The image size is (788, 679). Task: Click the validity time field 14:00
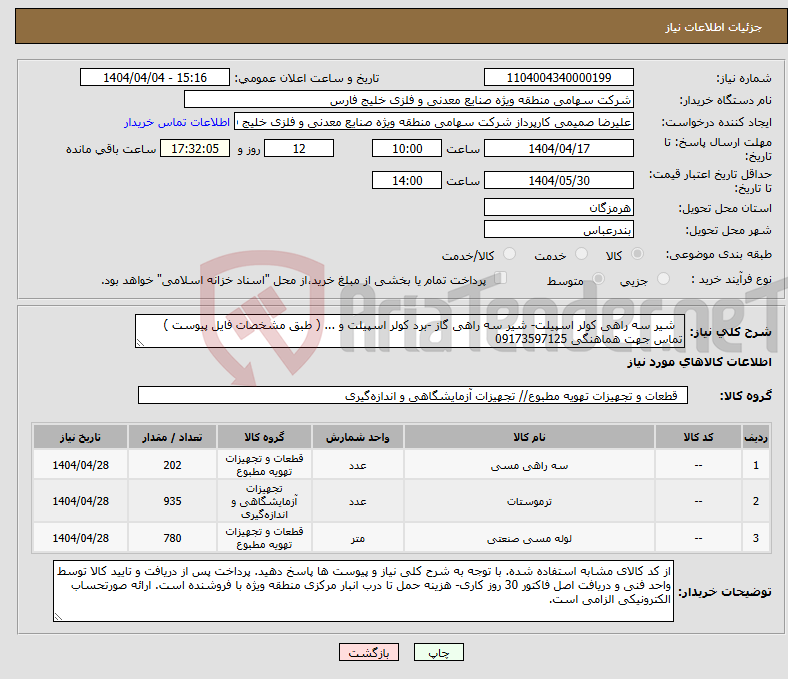coord(407,180)
